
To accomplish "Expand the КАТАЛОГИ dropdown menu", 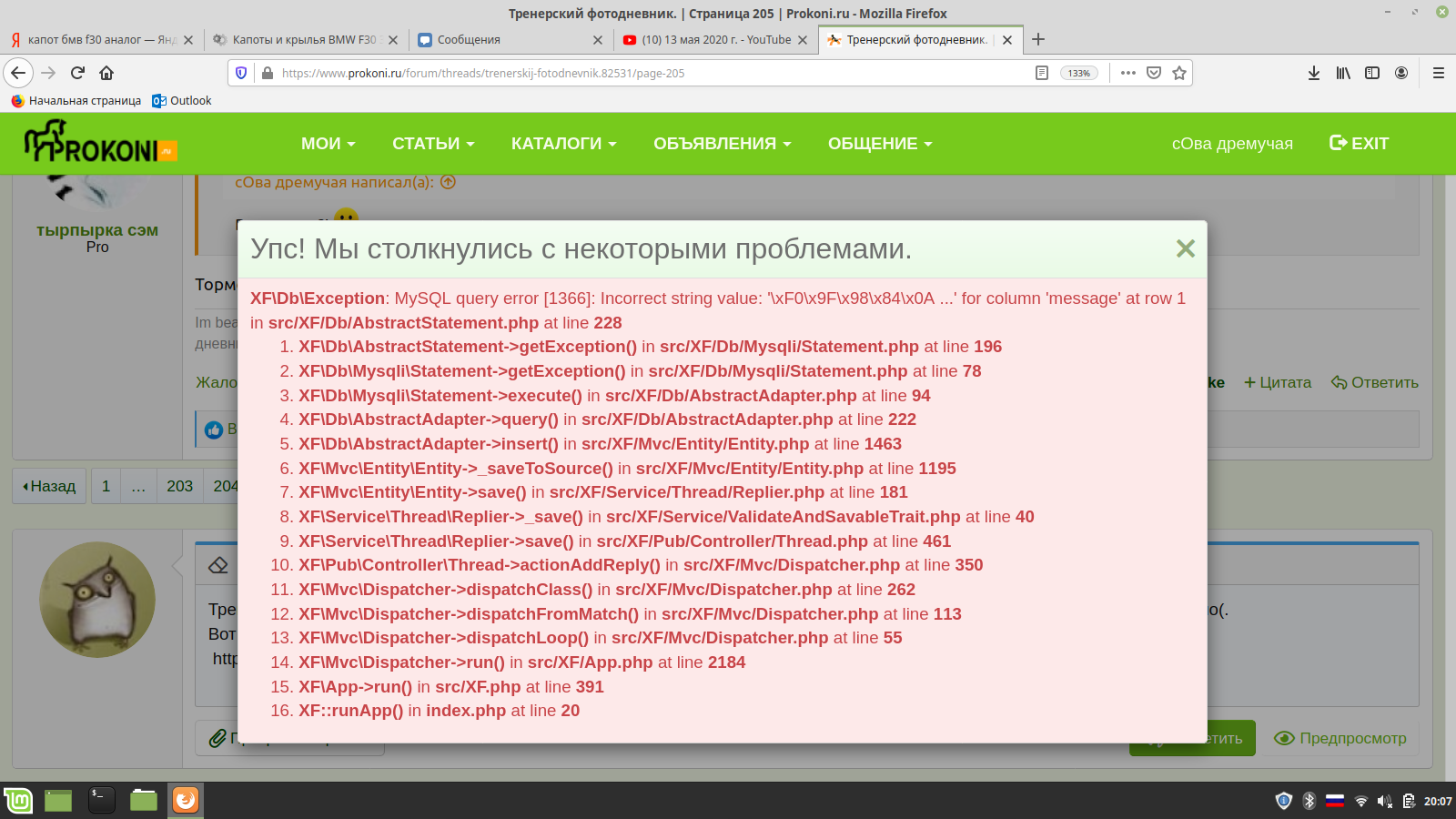I will (563, 144).
